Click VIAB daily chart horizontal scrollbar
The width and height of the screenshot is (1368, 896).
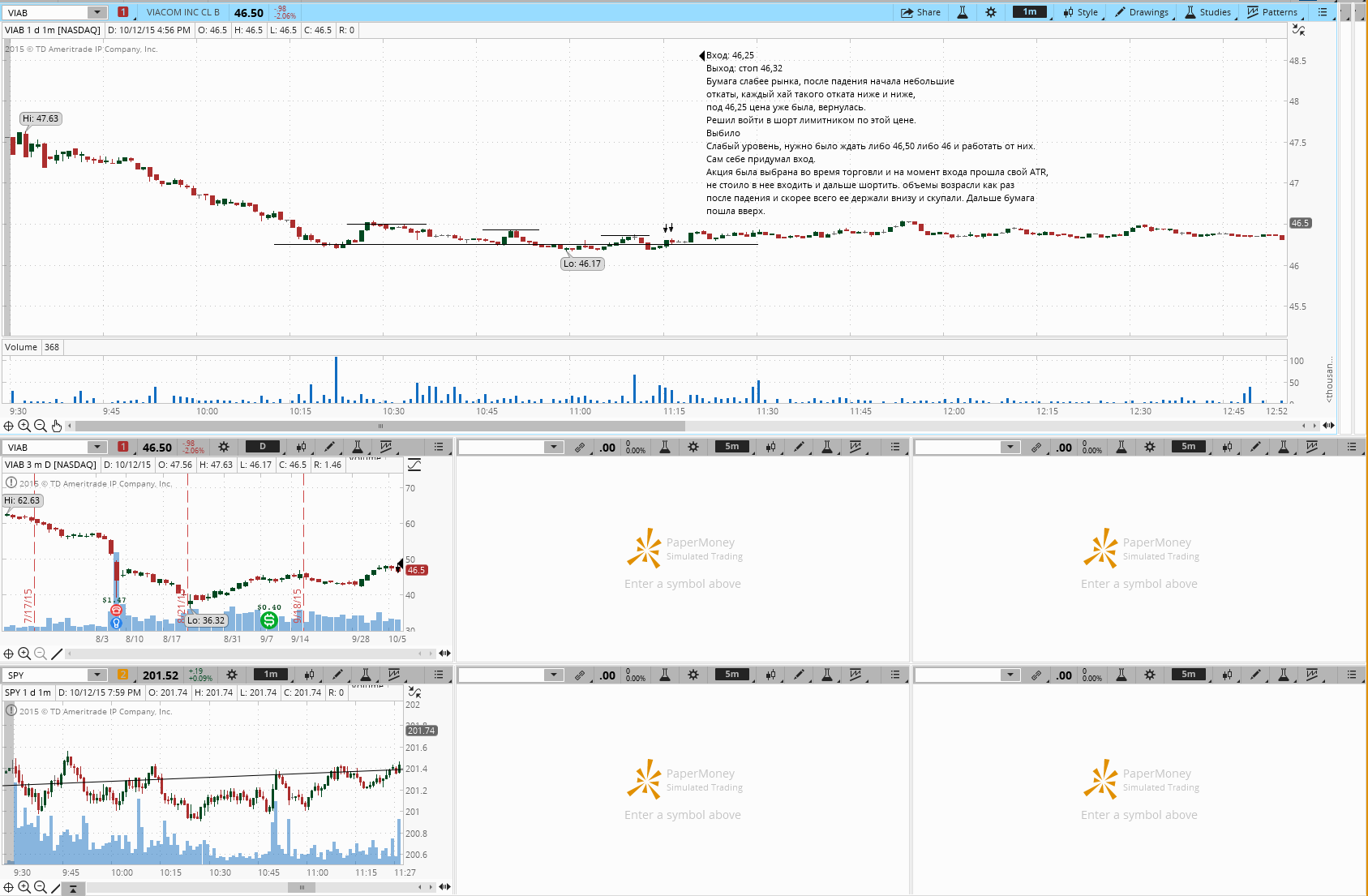248,654
